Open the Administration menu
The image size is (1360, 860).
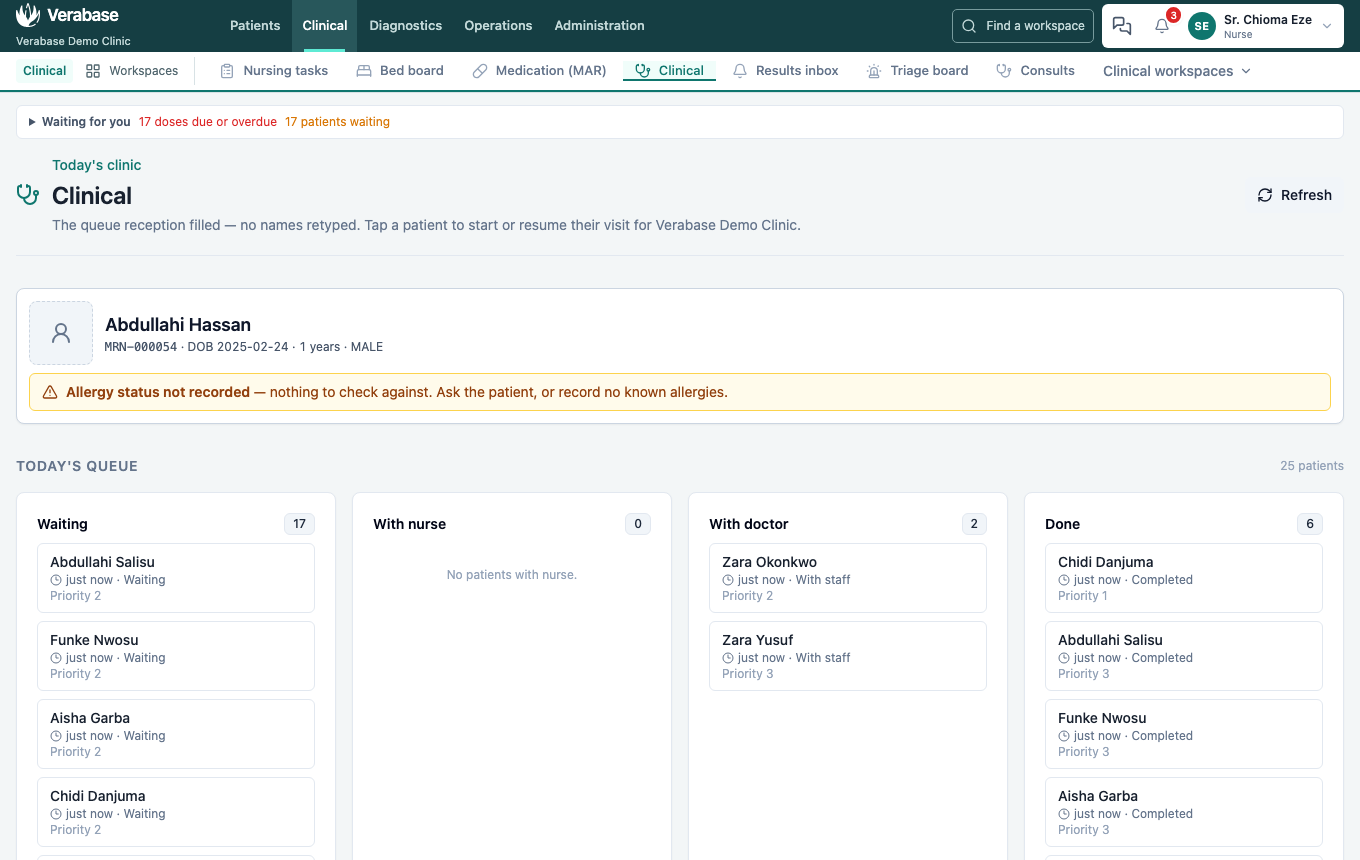pyautogui.click(x=599, y=26)
